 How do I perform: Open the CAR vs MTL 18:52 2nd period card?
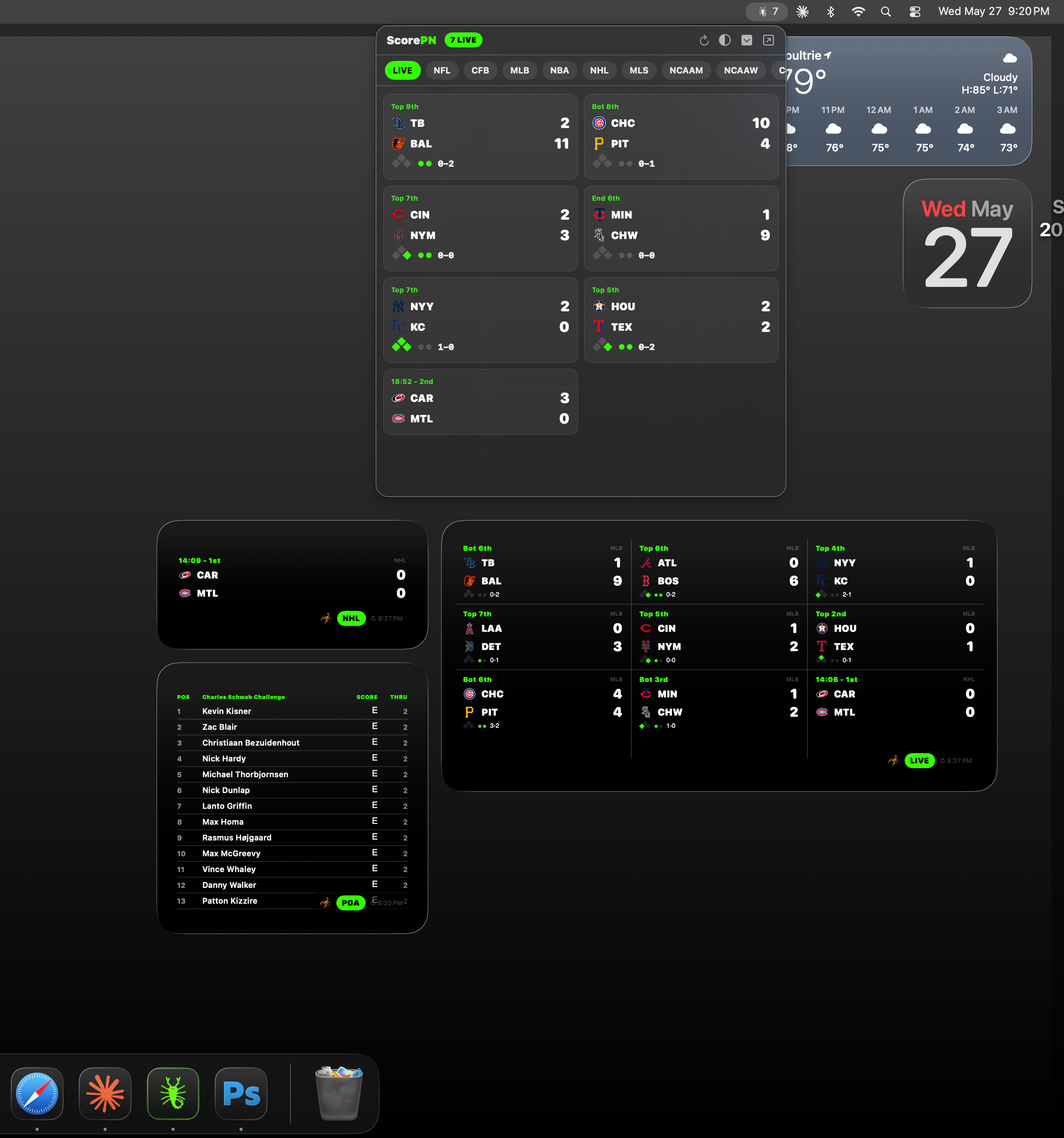pyautogui.click(x=481, y=402)
